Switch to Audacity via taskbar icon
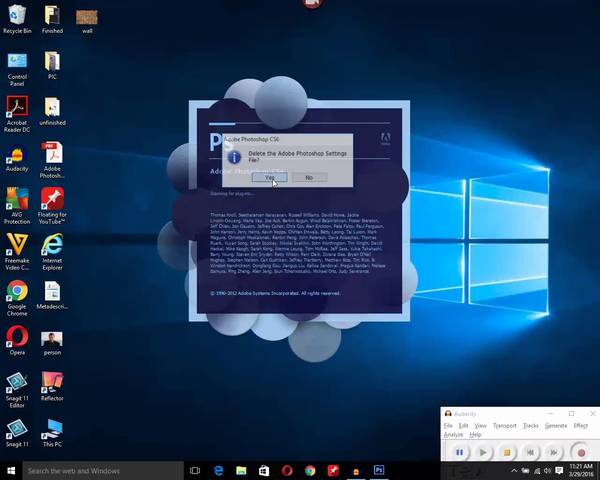This screenshot has height=480, width=600. pos(356,471)
